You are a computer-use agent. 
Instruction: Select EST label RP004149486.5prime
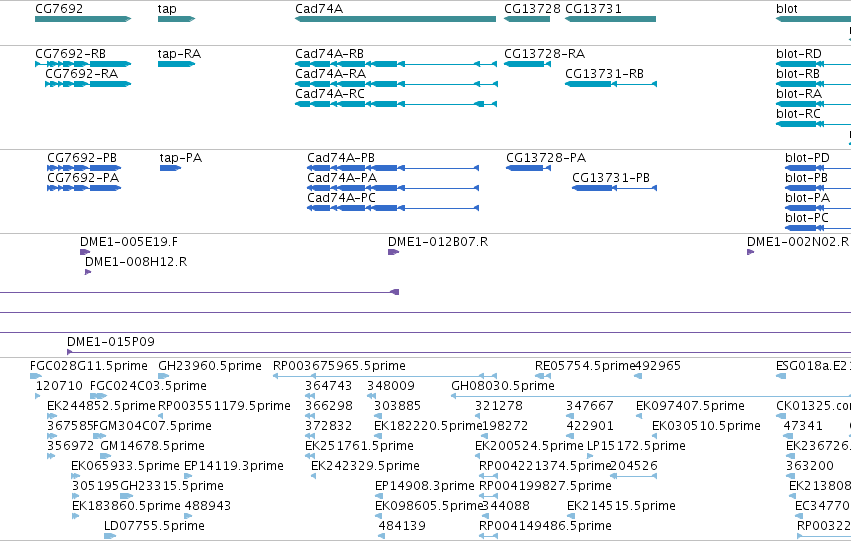click(545, 526)
